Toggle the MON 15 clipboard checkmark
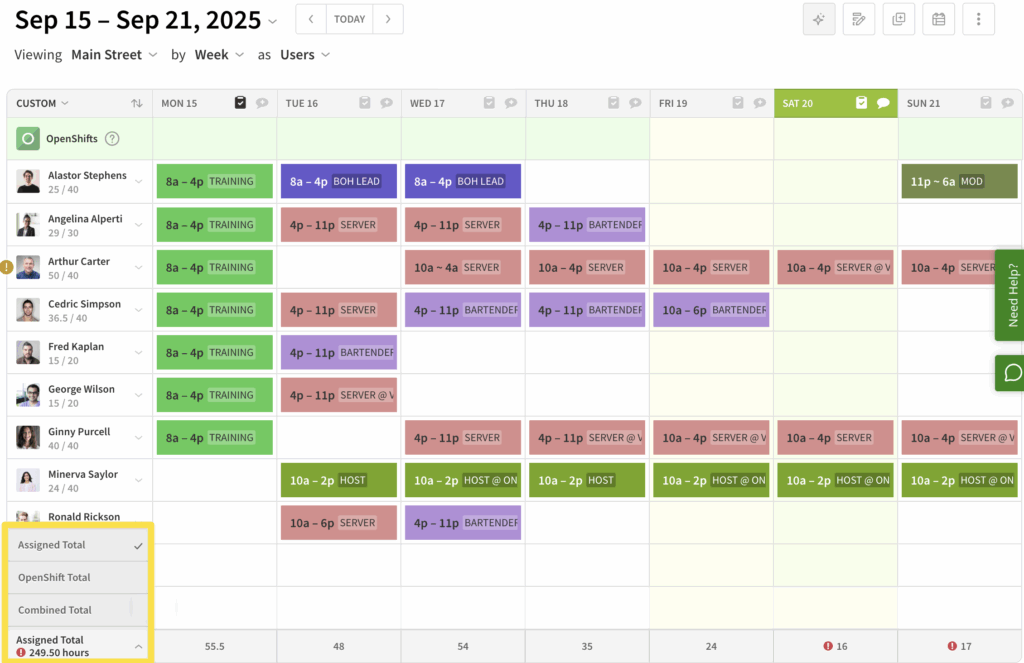 [x=241, y=103]
